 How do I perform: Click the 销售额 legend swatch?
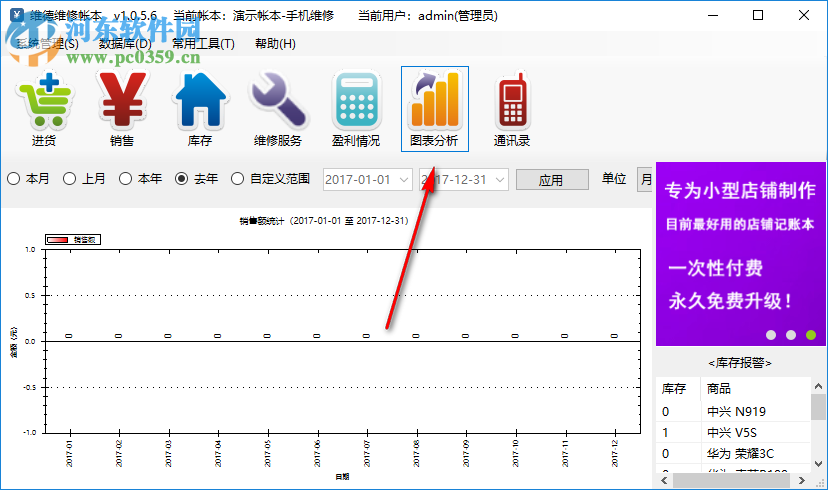point(58,240)
